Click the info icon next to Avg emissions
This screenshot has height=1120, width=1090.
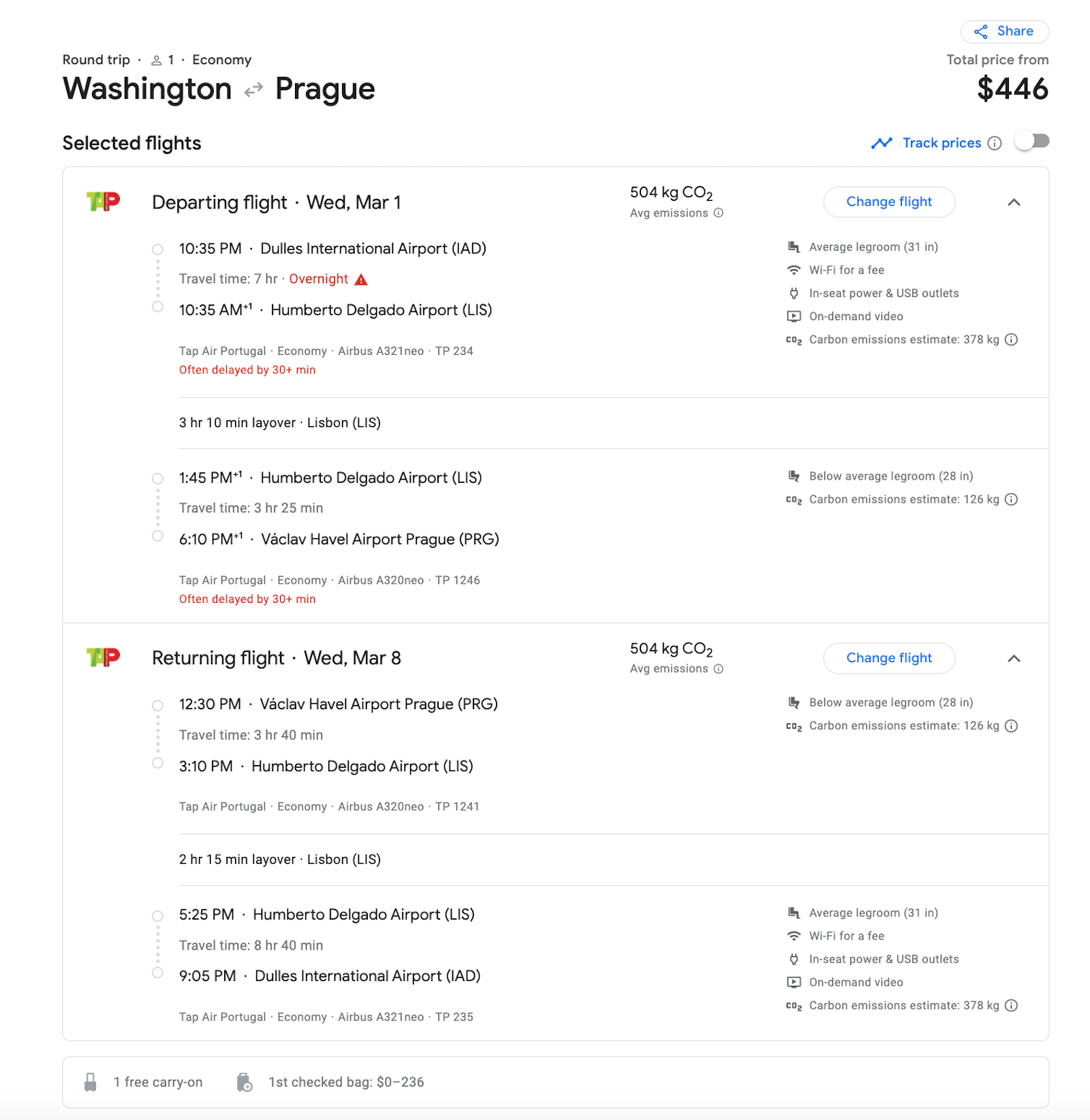click(717, 213)
